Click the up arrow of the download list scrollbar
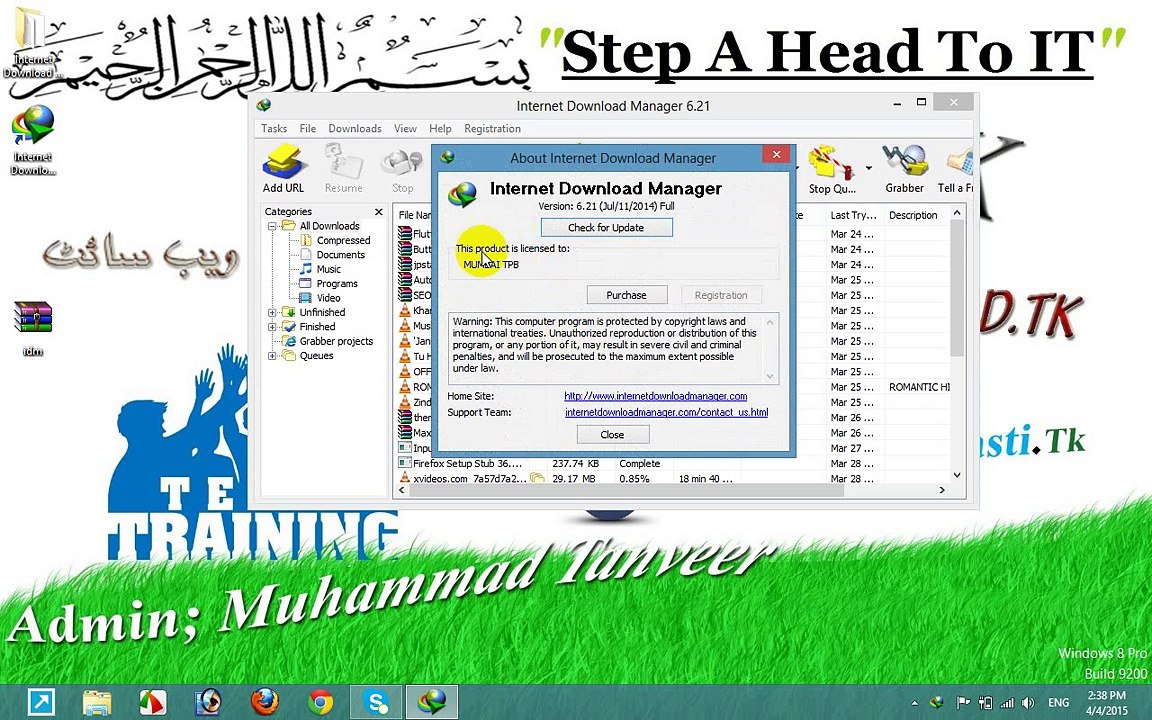Image resolution: width=1152 pixels, height=720 pixels. [957, 213]
